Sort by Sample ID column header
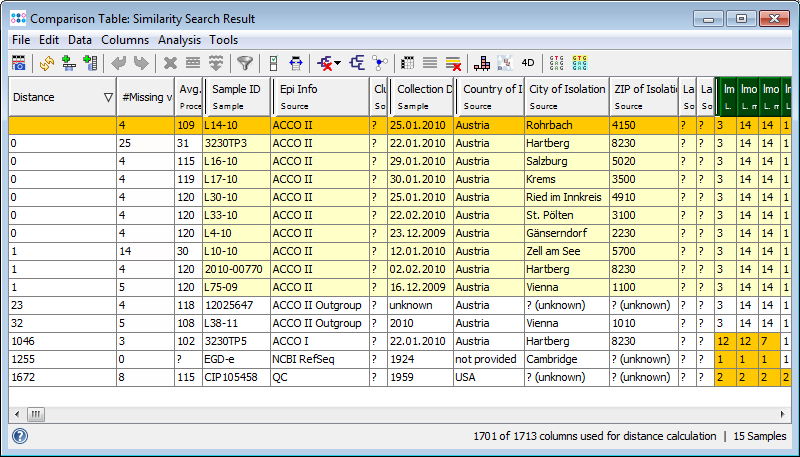Screen dimensions: 800x457 [x=235, y=89]
